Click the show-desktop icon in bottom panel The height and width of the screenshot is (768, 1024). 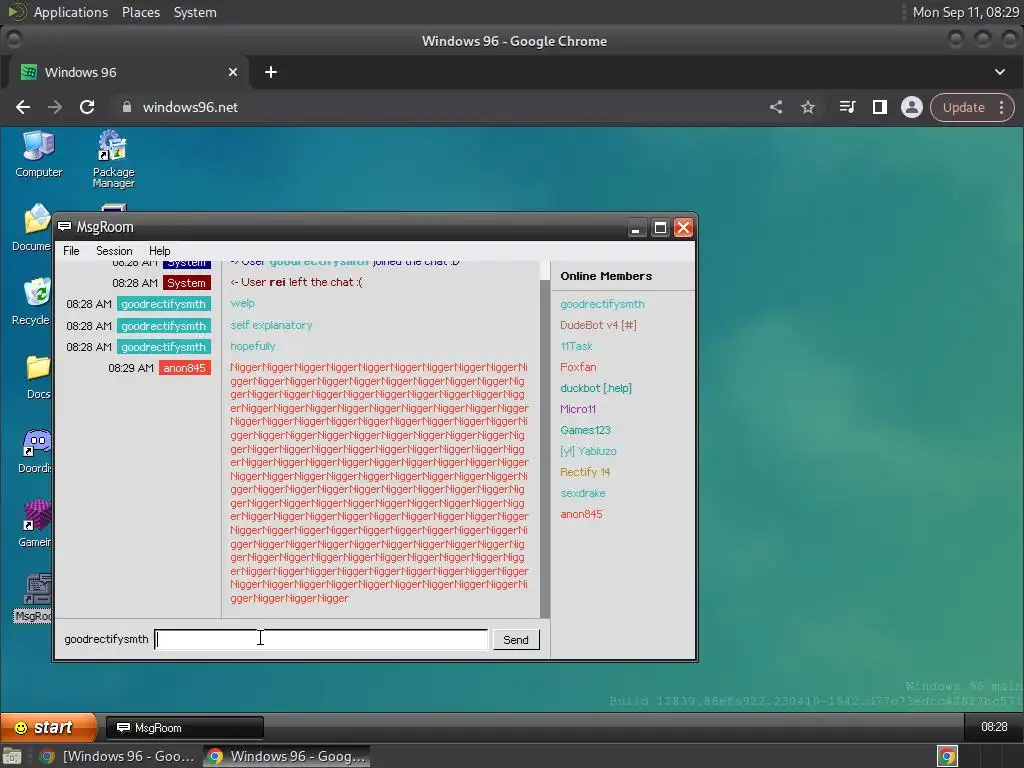point(12,756)
